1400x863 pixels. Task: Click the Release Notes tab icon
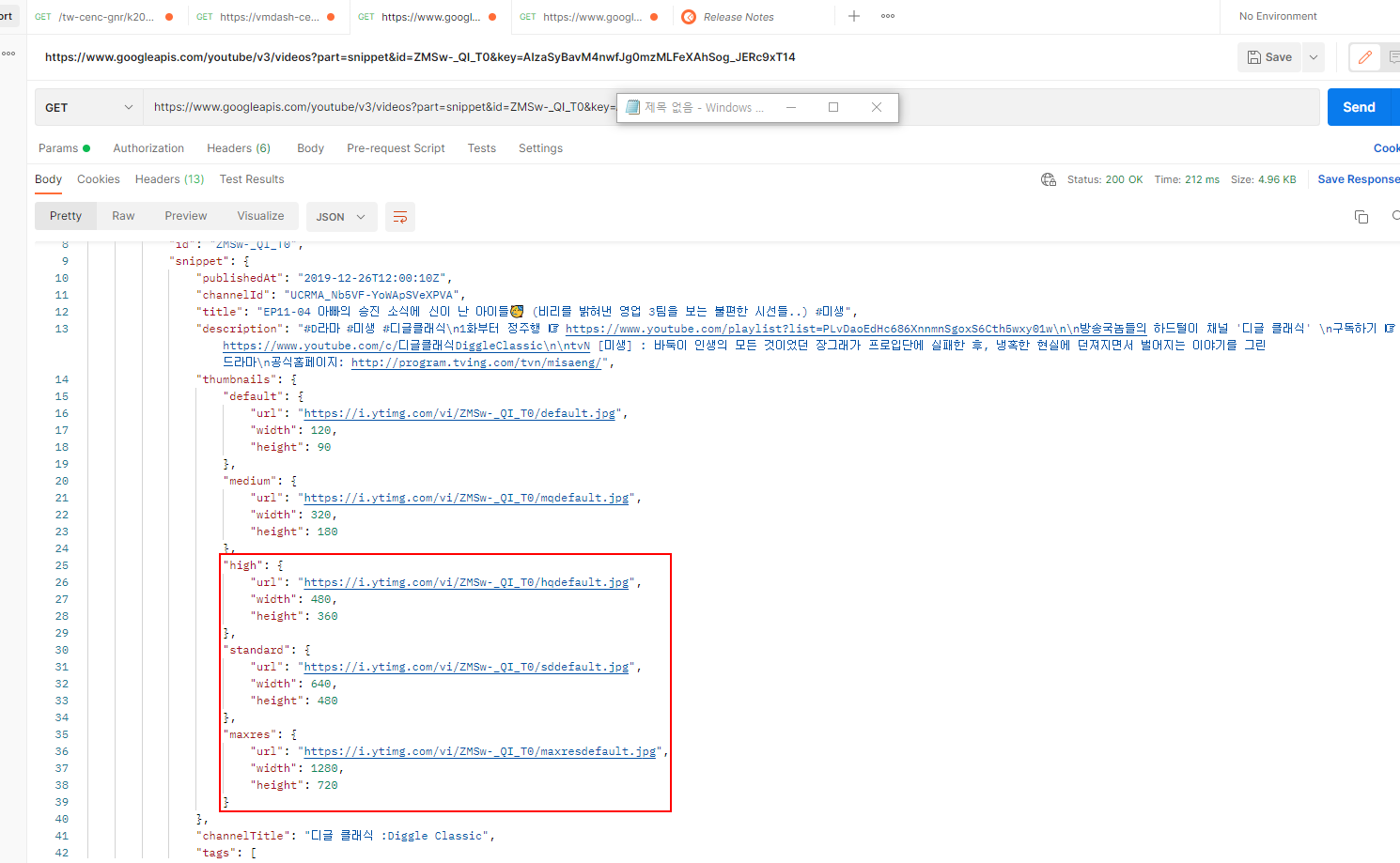click(689, 17)
